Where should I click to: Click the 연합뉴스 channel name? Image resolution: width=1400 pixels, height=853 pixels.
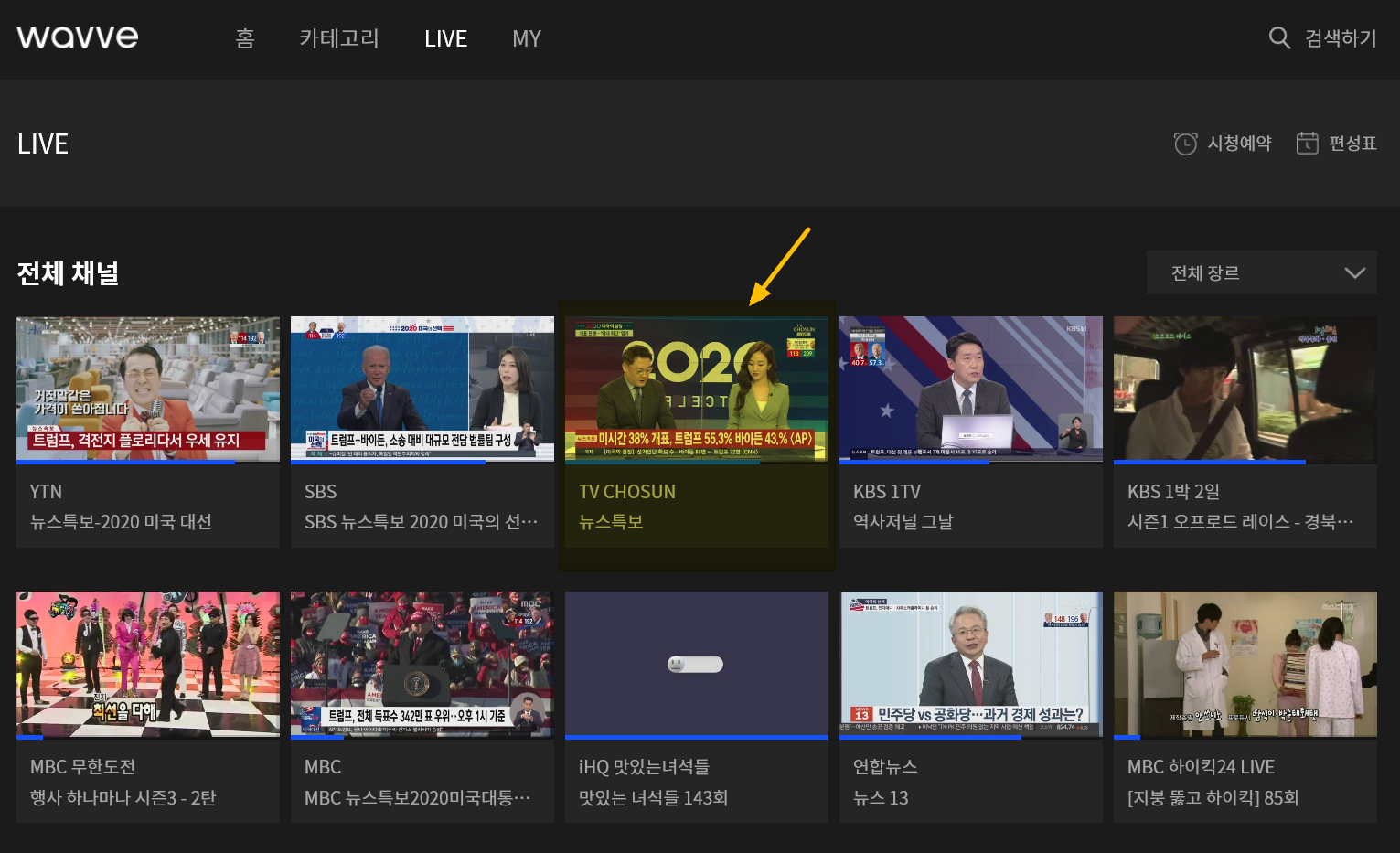point(885,767)
